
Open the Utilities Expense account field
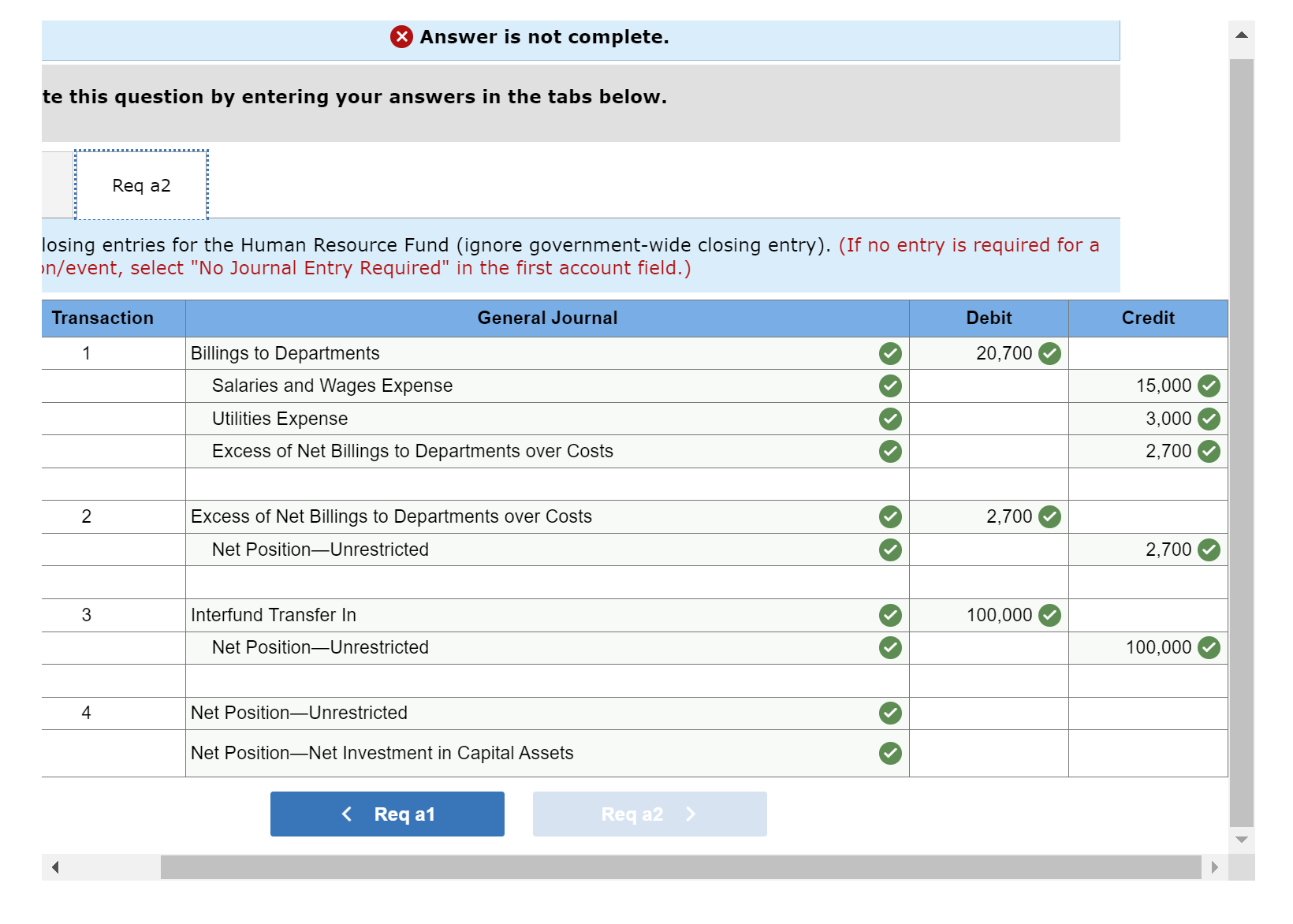547,419
